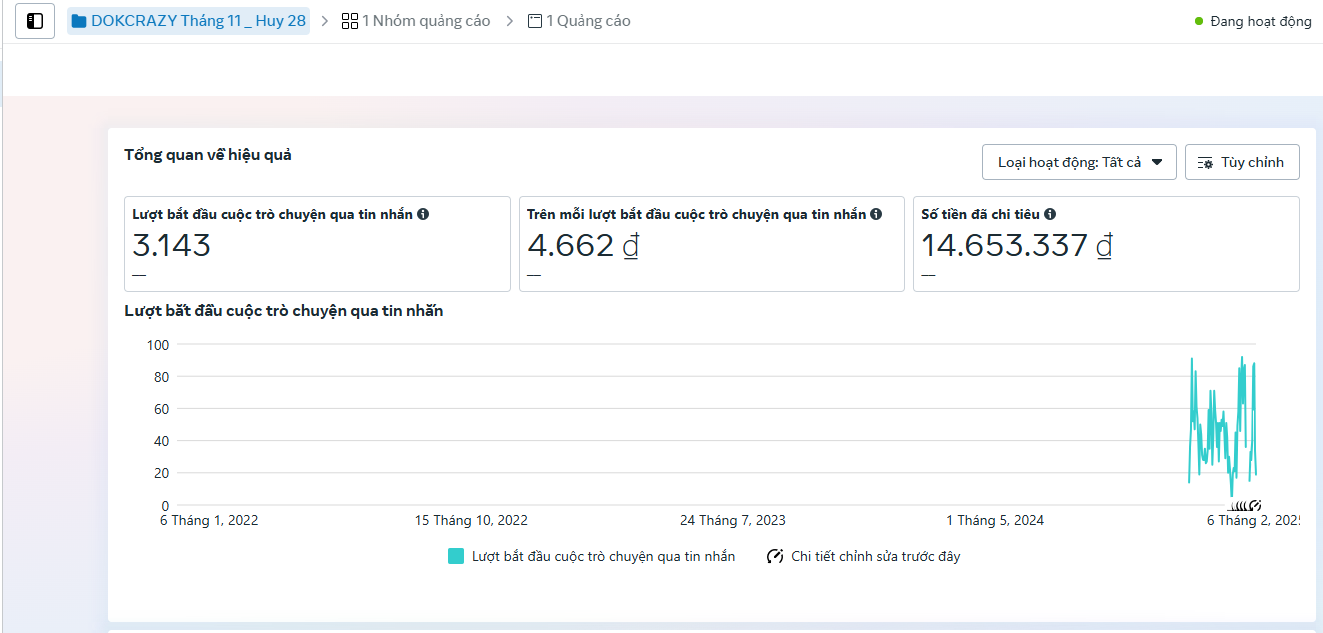Select the 14.653.337 đ amount spent card

click(x=1106, y=244)
